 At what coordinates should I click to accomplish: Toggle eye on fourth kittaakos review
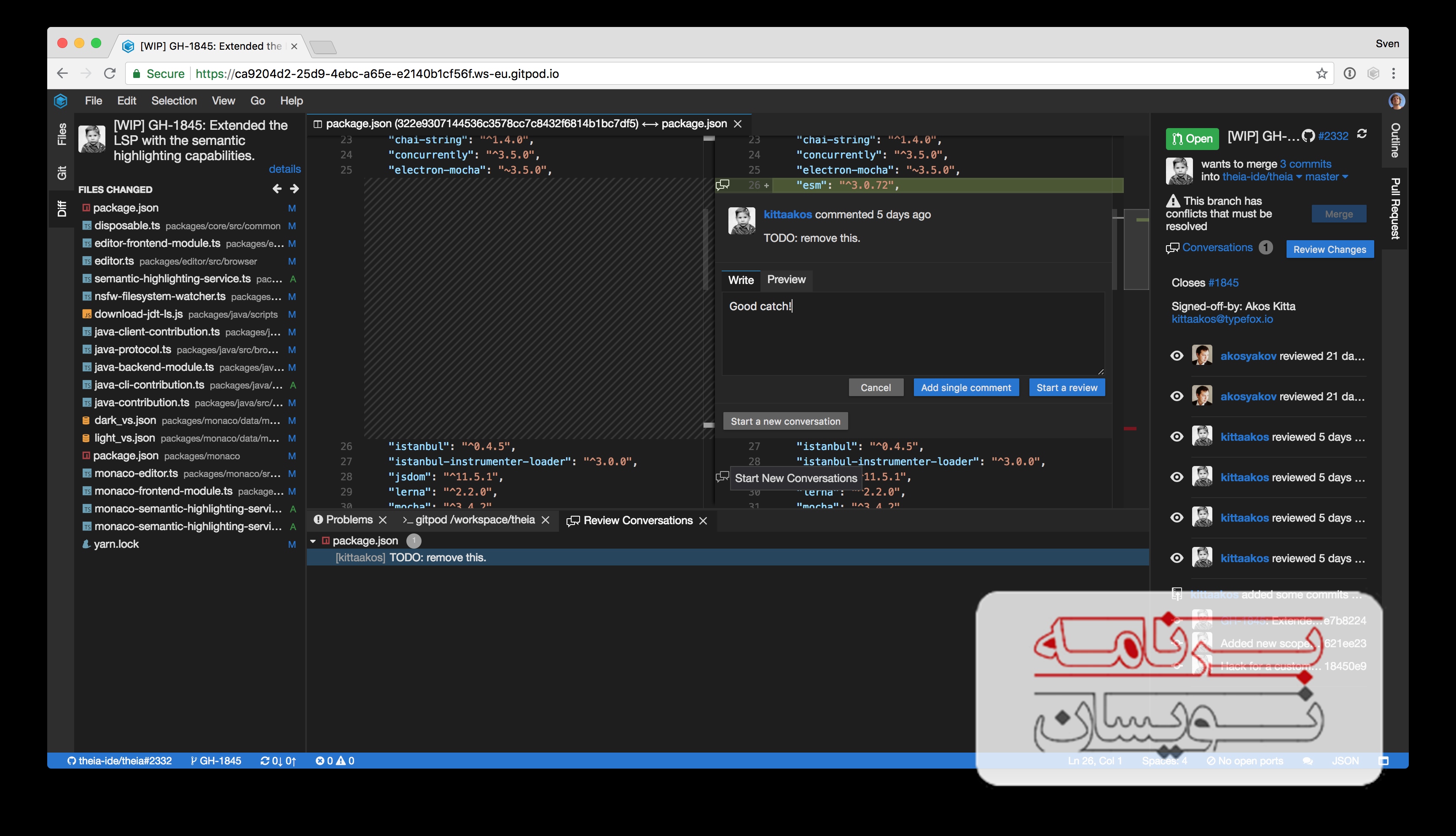[1176, 558]
